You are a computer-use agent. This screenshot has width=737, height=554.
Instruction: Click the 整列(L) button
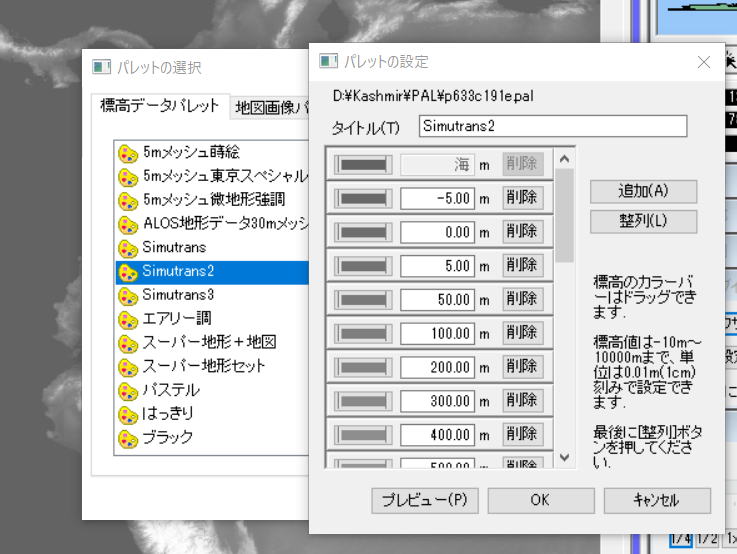(x=643, y=221)
